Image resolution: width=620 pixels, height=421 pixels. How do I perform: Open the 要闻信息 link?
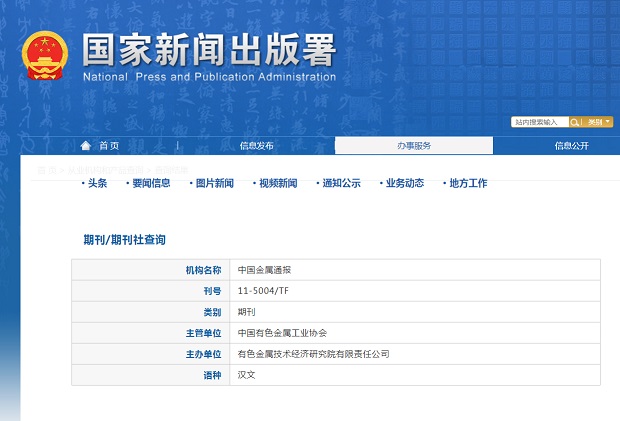click(x=150, y=183)
